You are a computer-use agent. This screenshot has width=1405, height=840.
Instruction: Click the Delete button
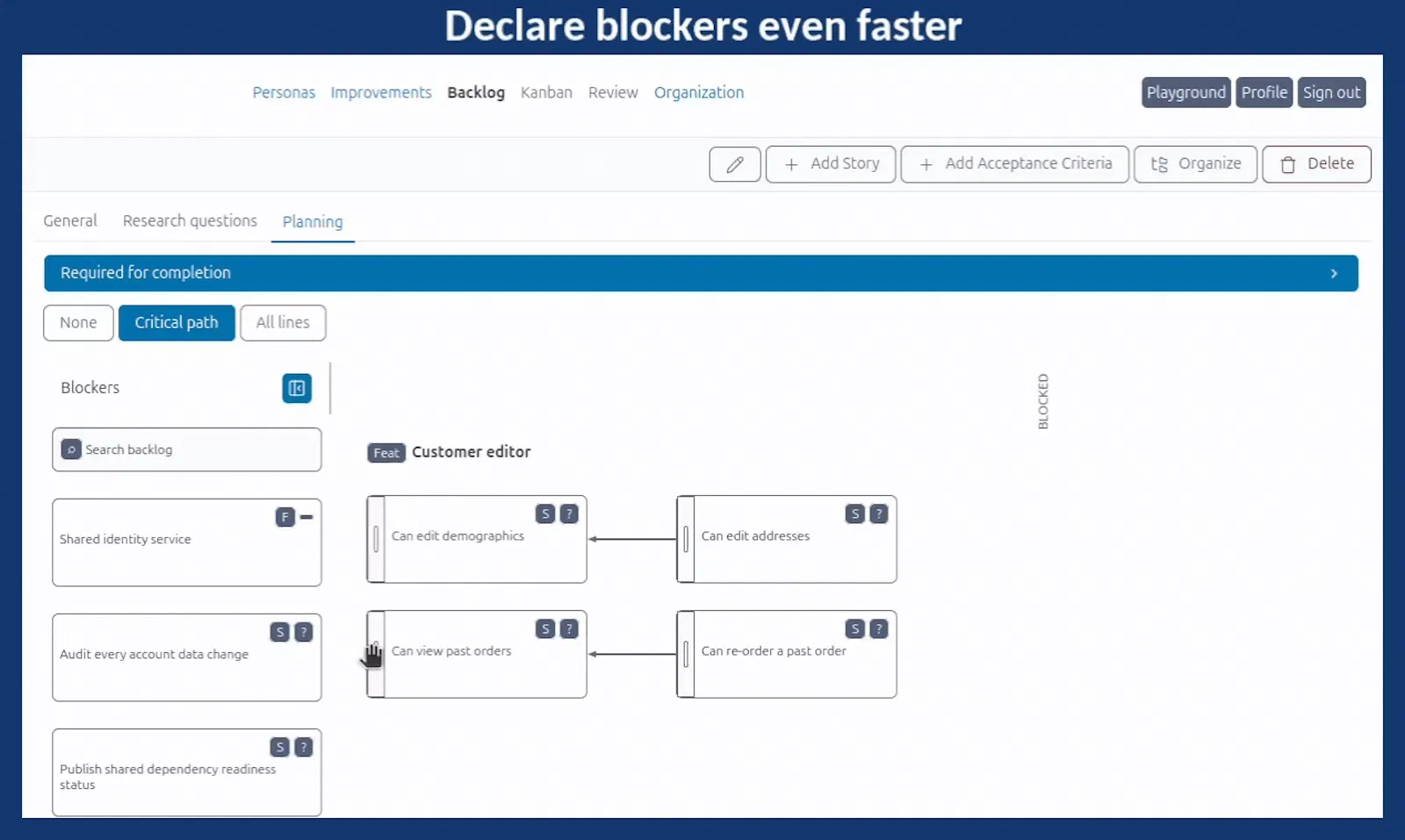click(x=1316, y=164)
